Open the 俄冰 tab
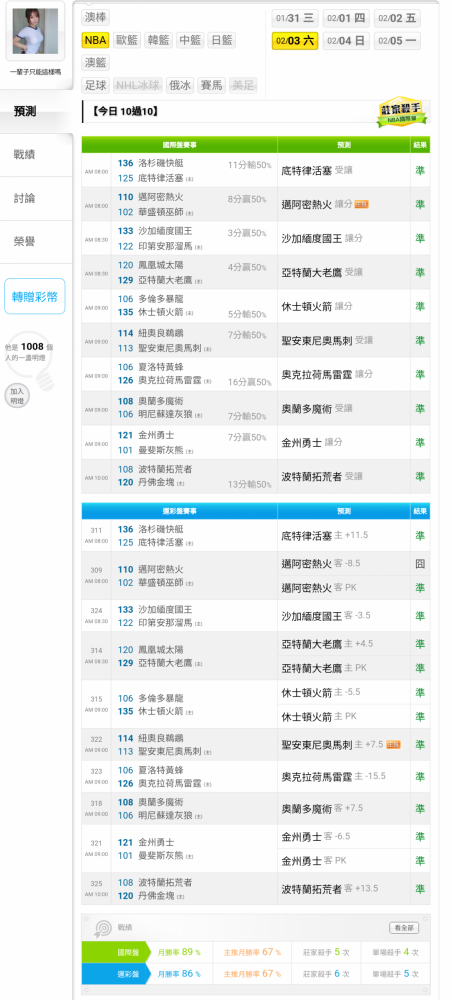 point(179,85)
